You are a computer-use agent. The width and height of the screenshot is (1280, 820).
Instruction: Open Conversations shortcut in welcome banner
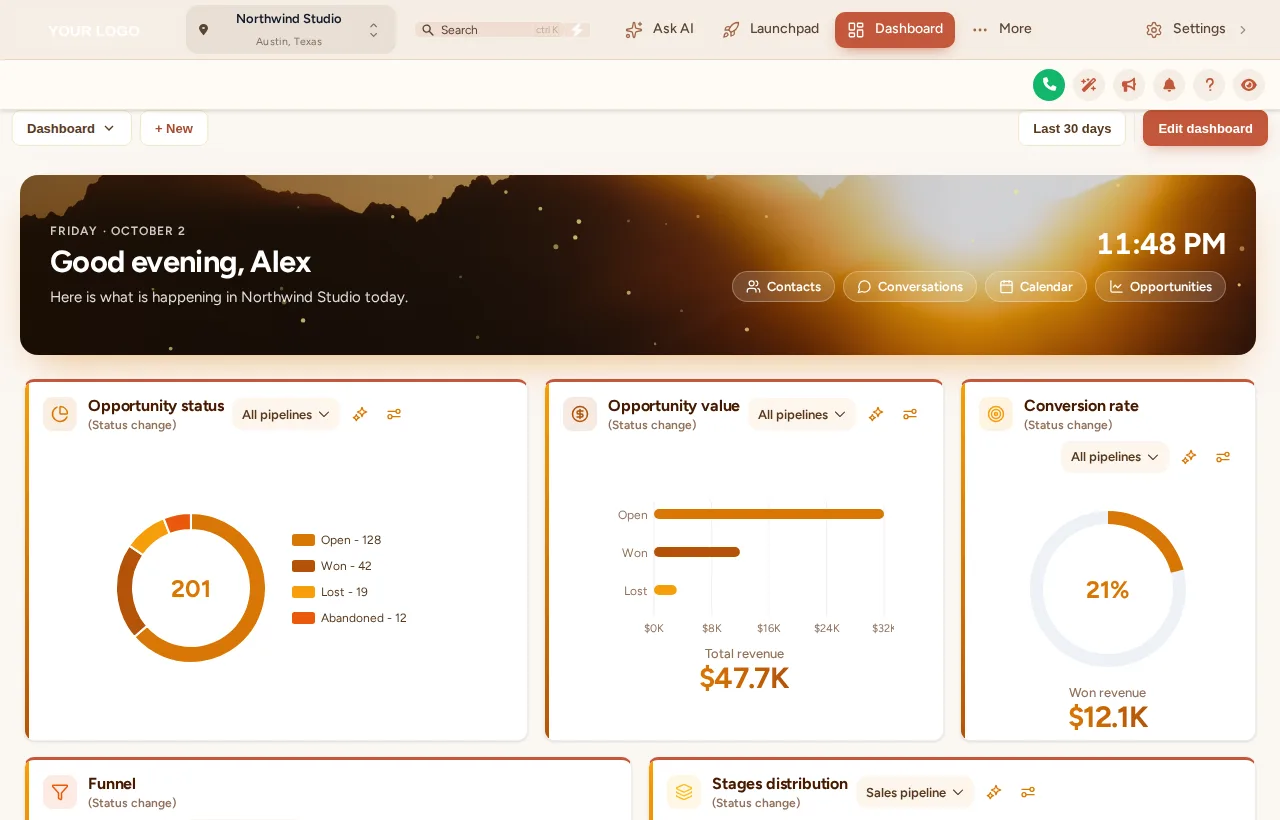point(910,286)
